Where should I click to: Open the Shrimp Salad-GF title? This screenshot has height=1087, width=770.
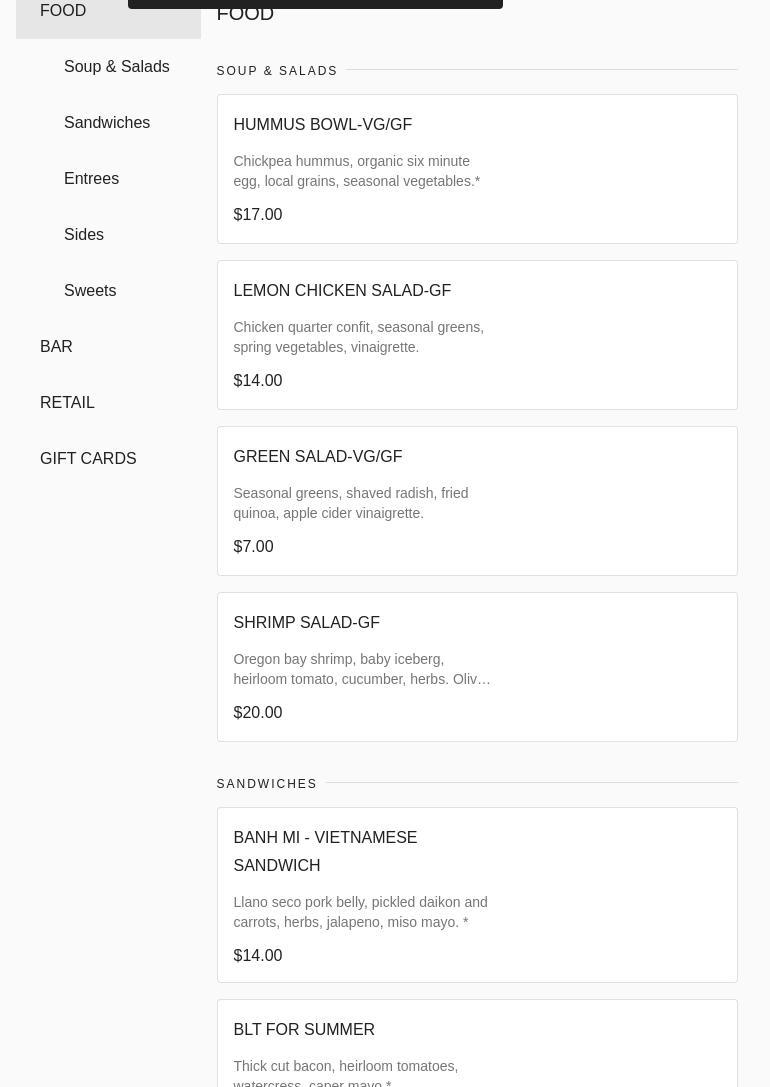306,623
